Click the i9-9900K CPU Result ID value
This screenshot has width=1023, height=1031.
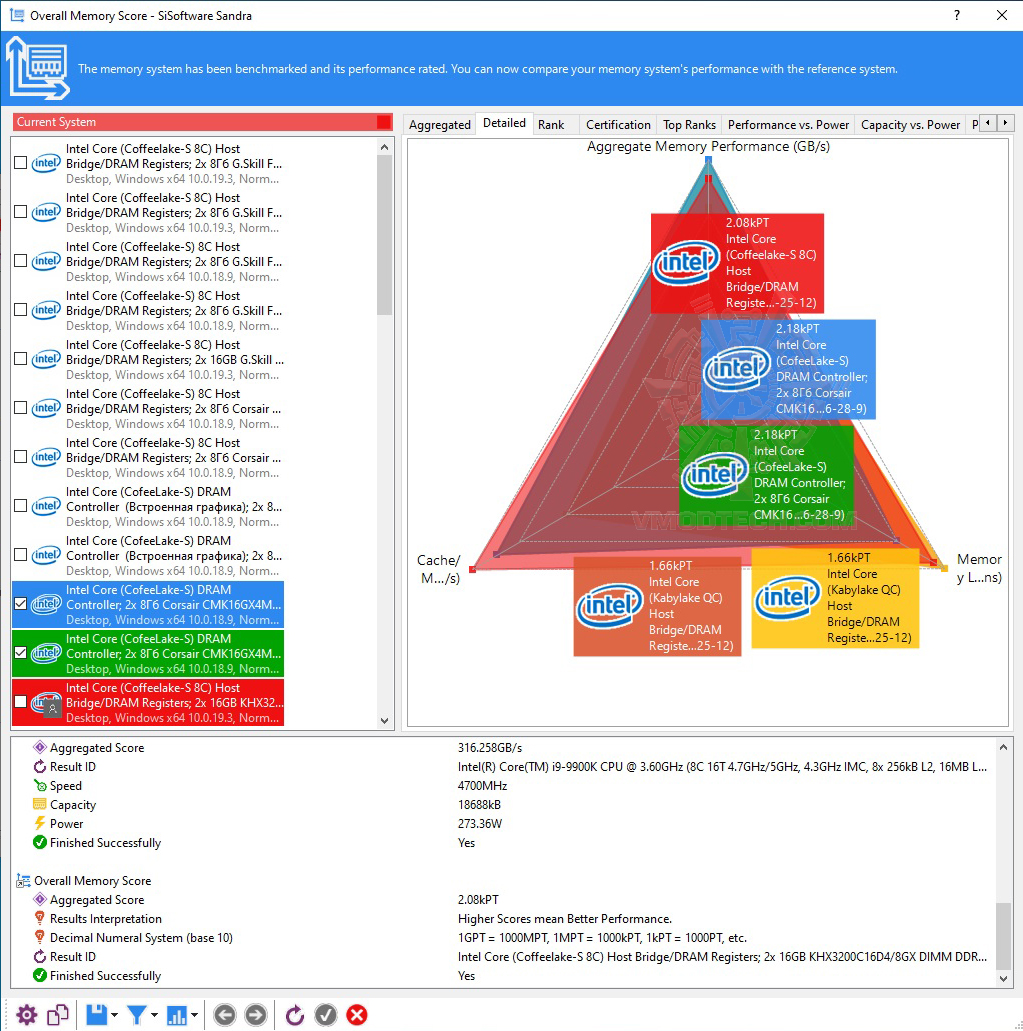(722, 767)
